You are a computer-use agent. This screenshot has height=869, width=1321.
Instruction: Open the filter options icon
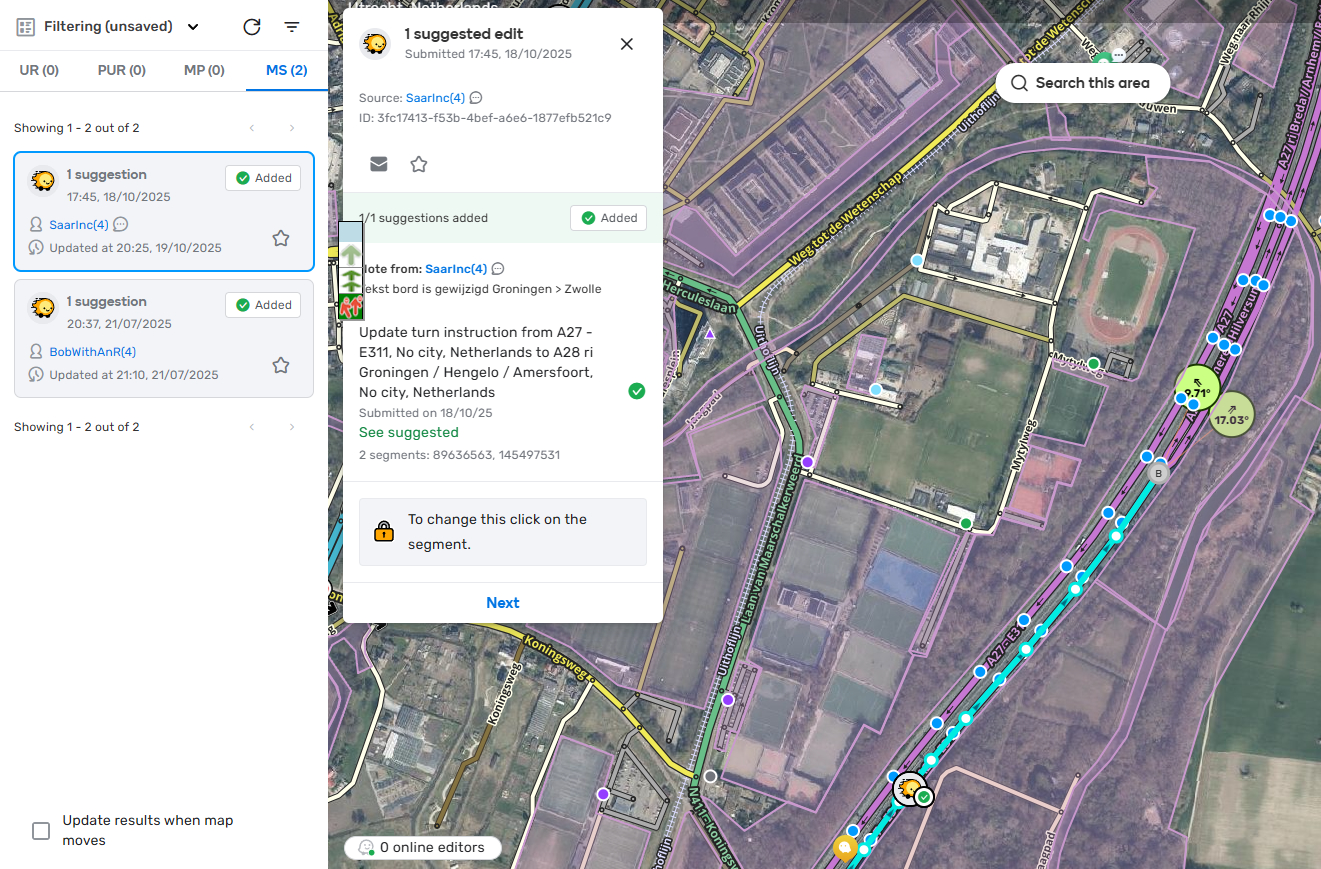[292, 27]
